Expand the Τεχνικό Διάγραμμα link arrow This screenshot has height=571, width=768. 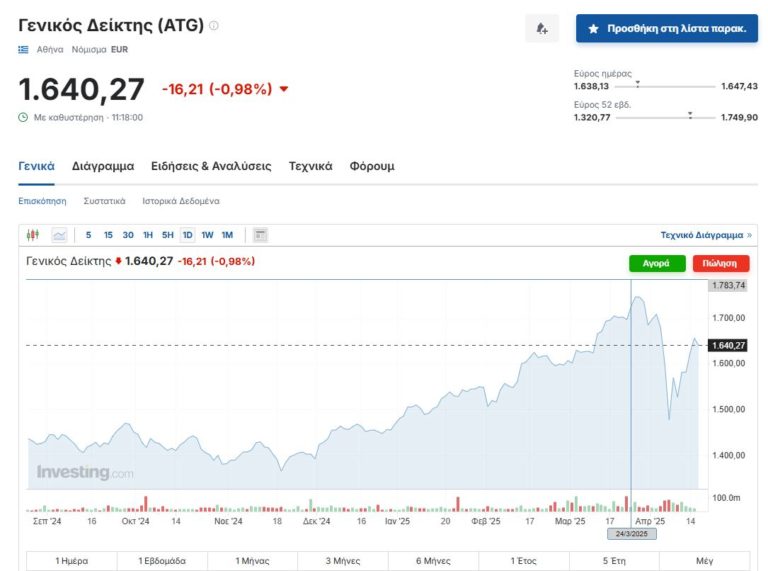tap(750, 235)
